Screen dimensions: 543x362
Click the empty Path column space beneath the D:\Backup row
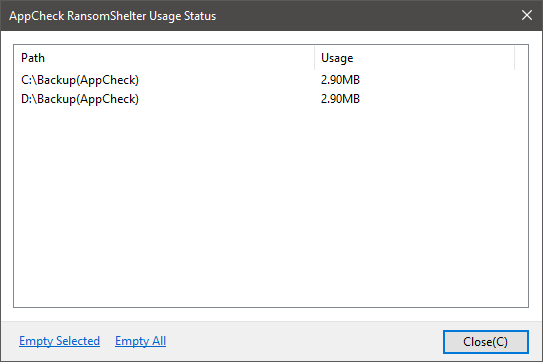tap(164, 207)
